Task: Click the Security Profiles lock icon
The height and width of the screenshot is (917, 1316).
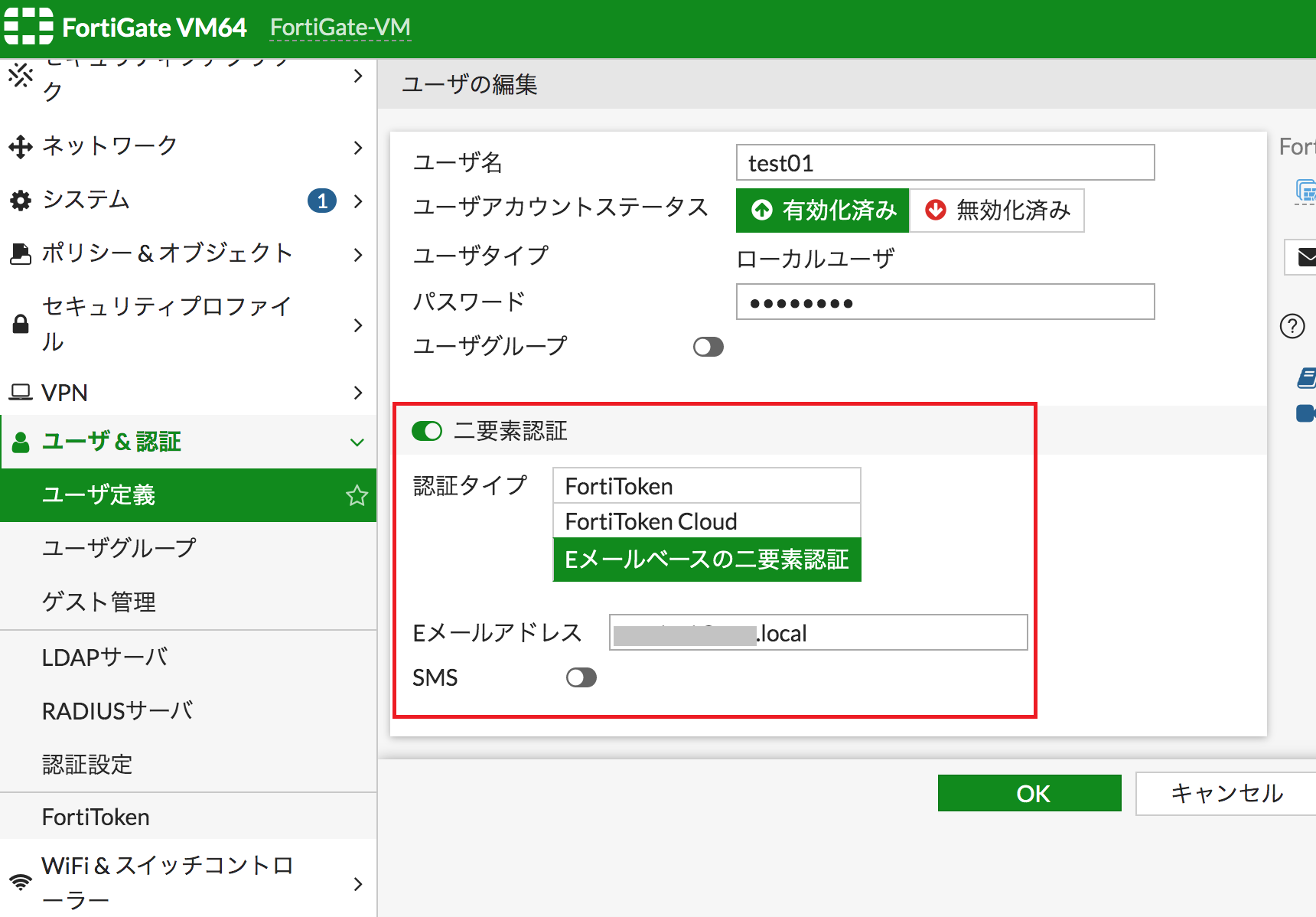Action: tap(21, 325)
